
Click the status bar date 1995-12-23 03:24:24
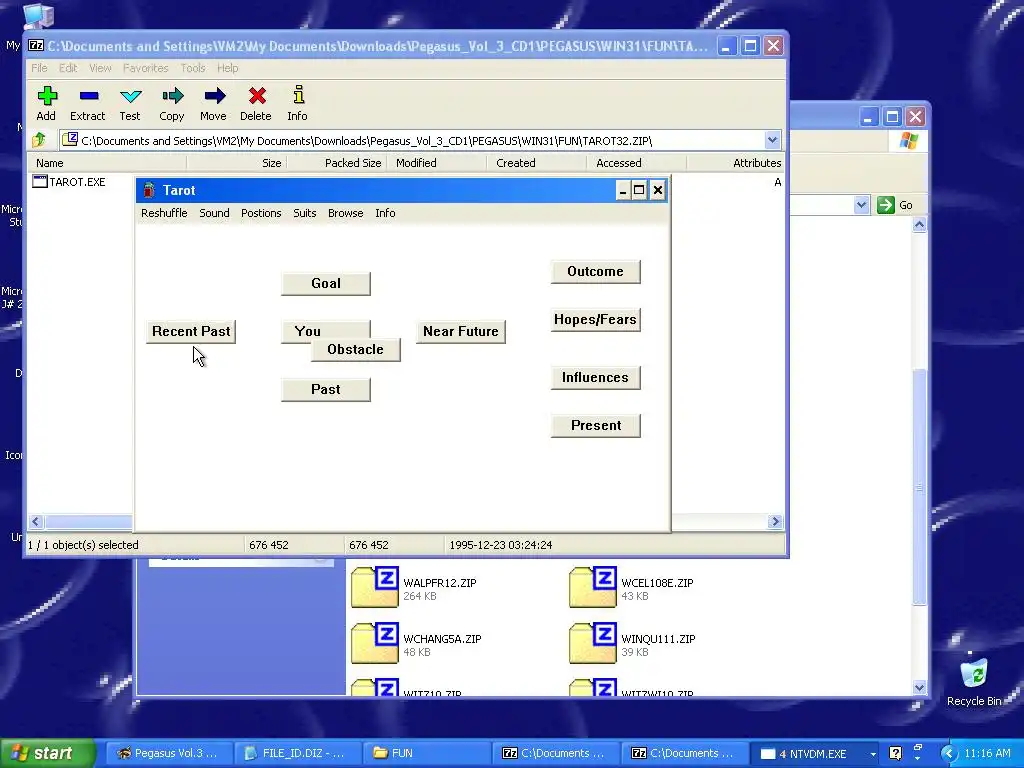[x=500, y=545]
